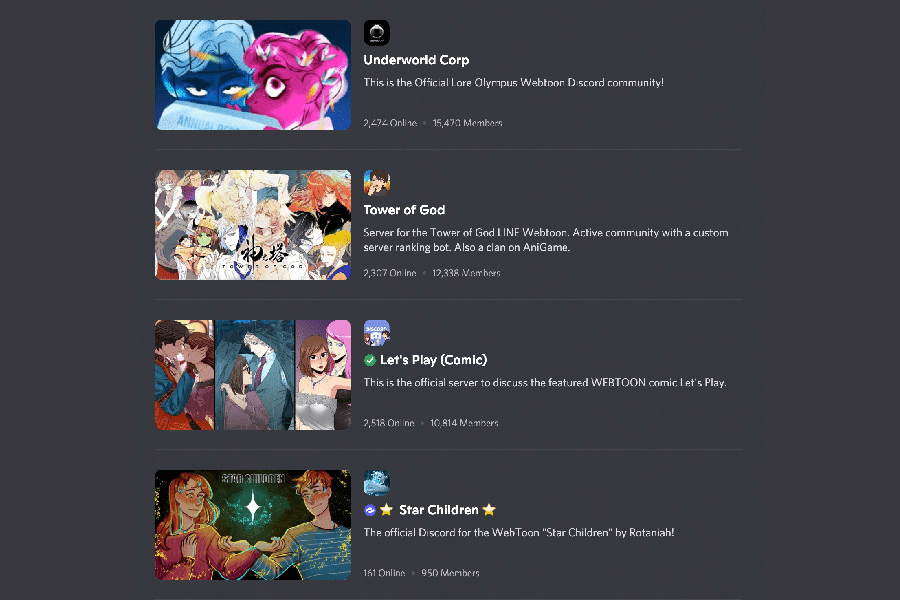Select the Let's Play (Comic) title
The image size is (900, 600).
point(433,360)
